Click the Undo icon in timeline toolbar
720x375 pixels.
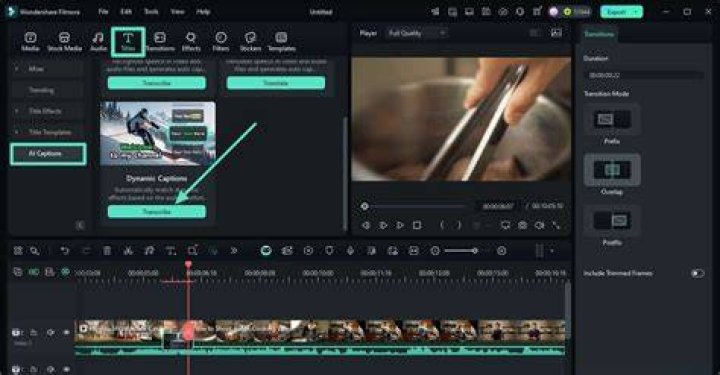65,251
